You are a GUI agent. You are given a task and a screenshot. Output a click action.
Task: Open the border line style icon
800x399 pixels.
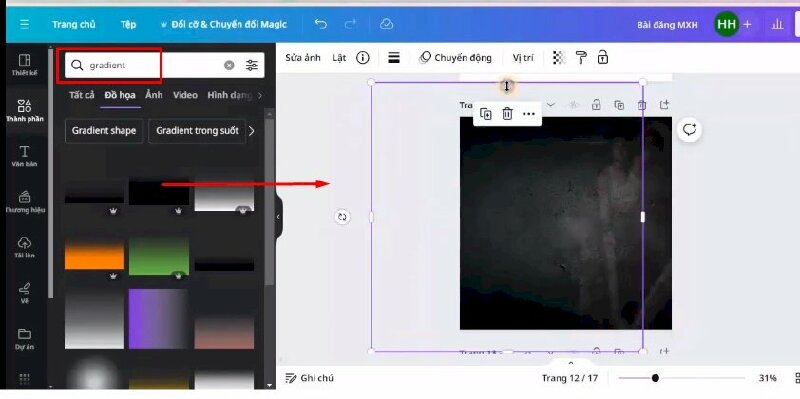point(394,58)
